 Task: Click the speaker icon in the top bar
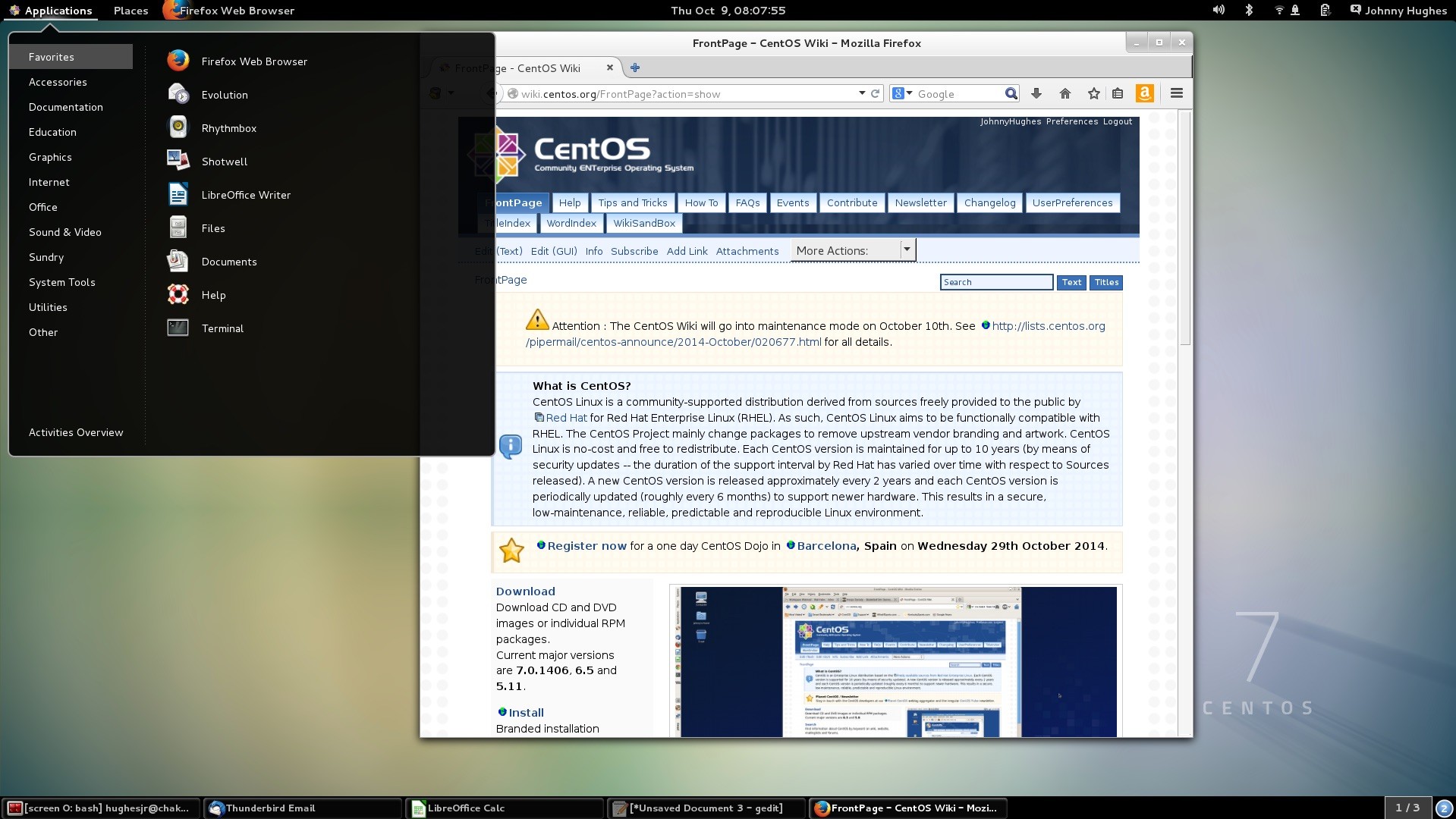coord(1218,10)
